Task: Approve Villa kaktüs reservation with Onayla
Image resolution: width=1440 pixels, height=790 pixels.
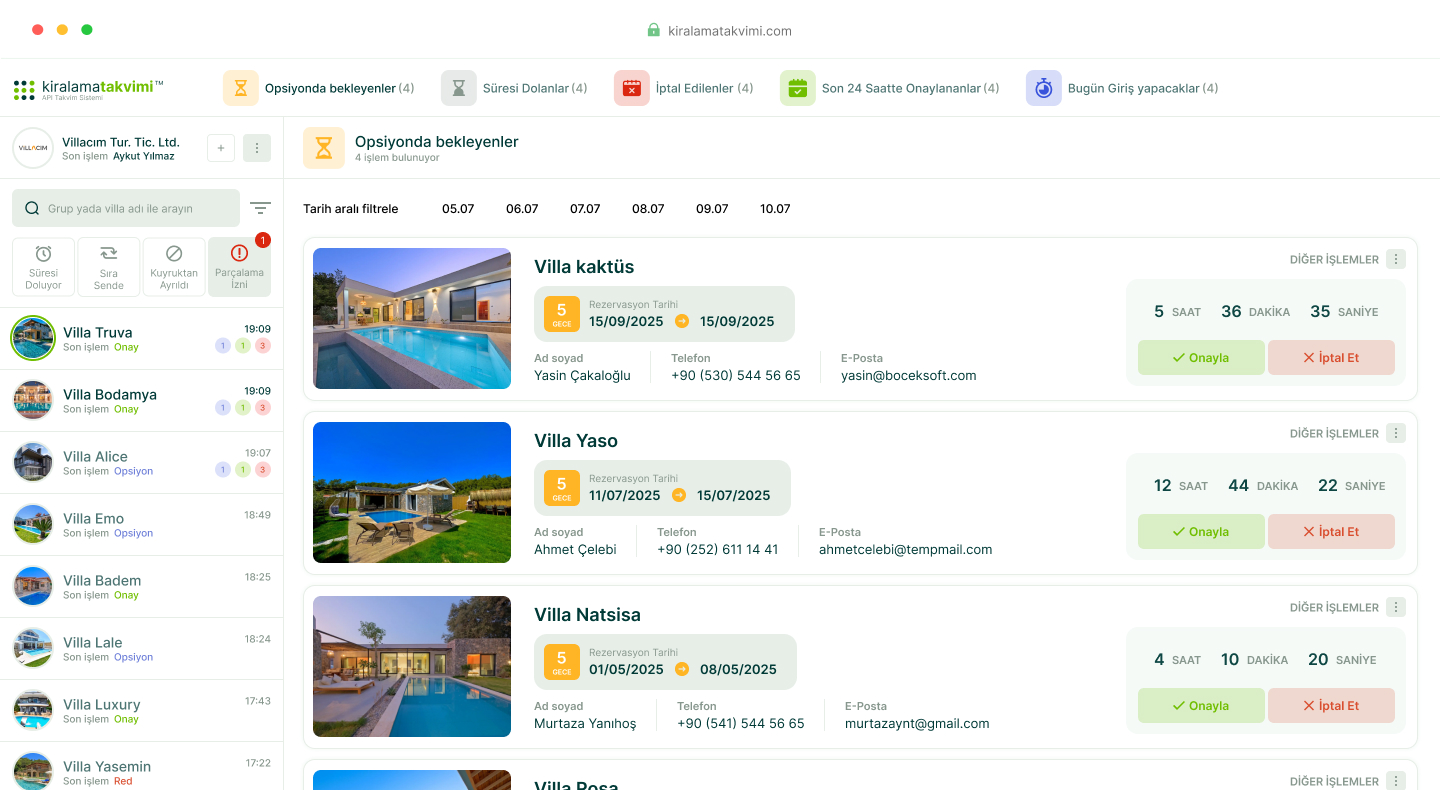Action: pos(1201,358)
